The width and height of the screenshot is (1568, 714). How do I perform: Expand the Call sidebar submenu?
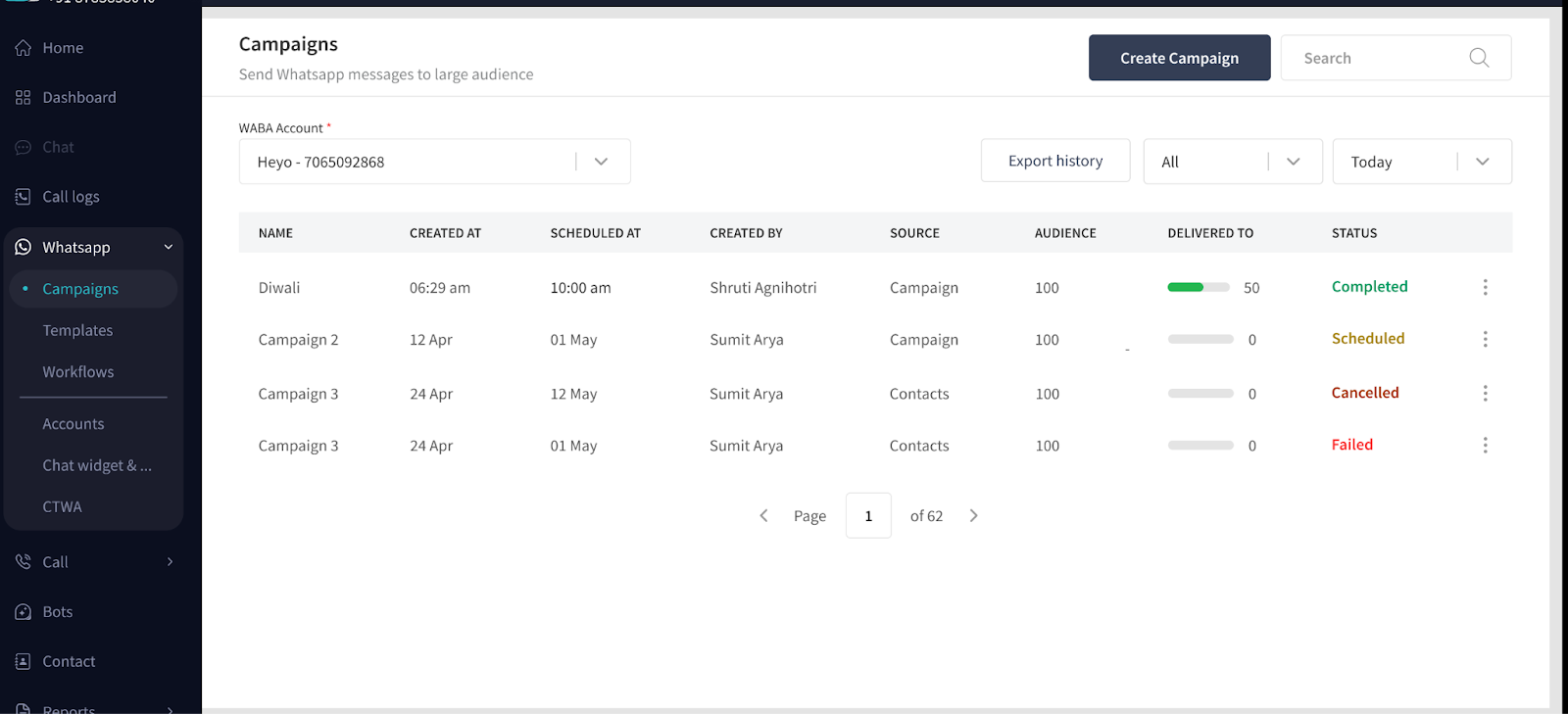pyautogui.click(x=170, y=562)
